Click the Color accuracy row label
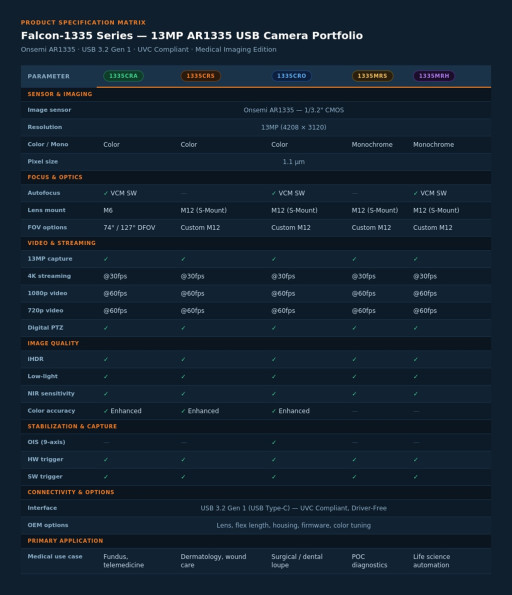The image size is (512, 595). click(x=51, y=411)
